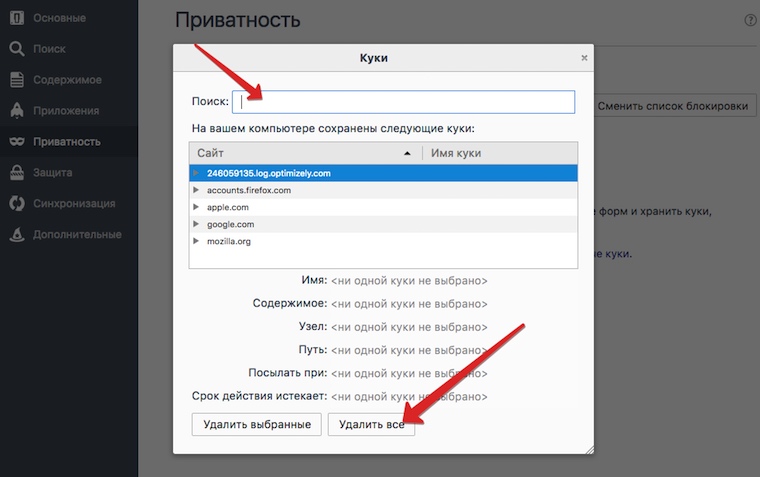
Task: Open the Поиск settings section
Action: (49, 49)
